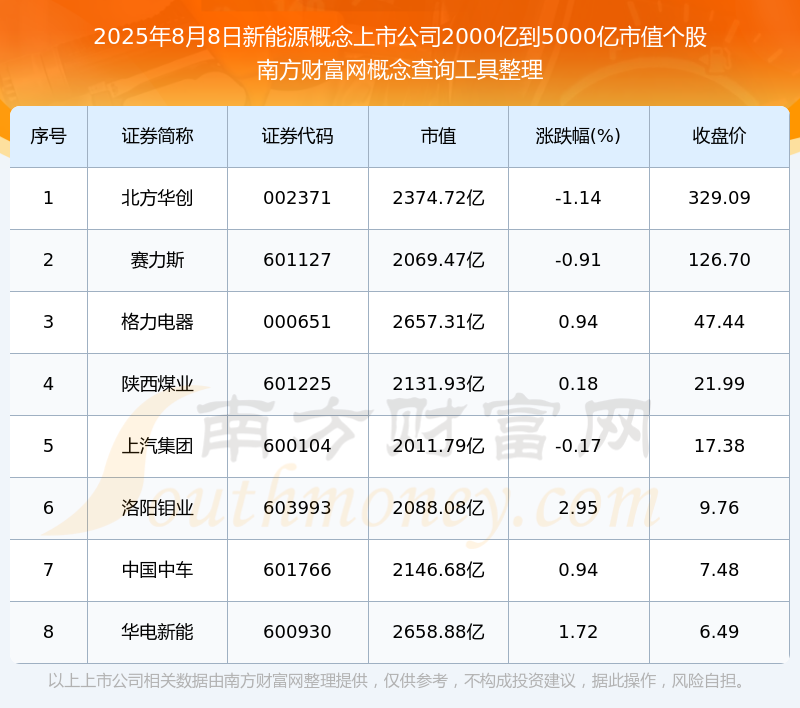Viewport: 800px width, 708px height.
Task: Click closing price 6.49
Action: tap(719, 632)
